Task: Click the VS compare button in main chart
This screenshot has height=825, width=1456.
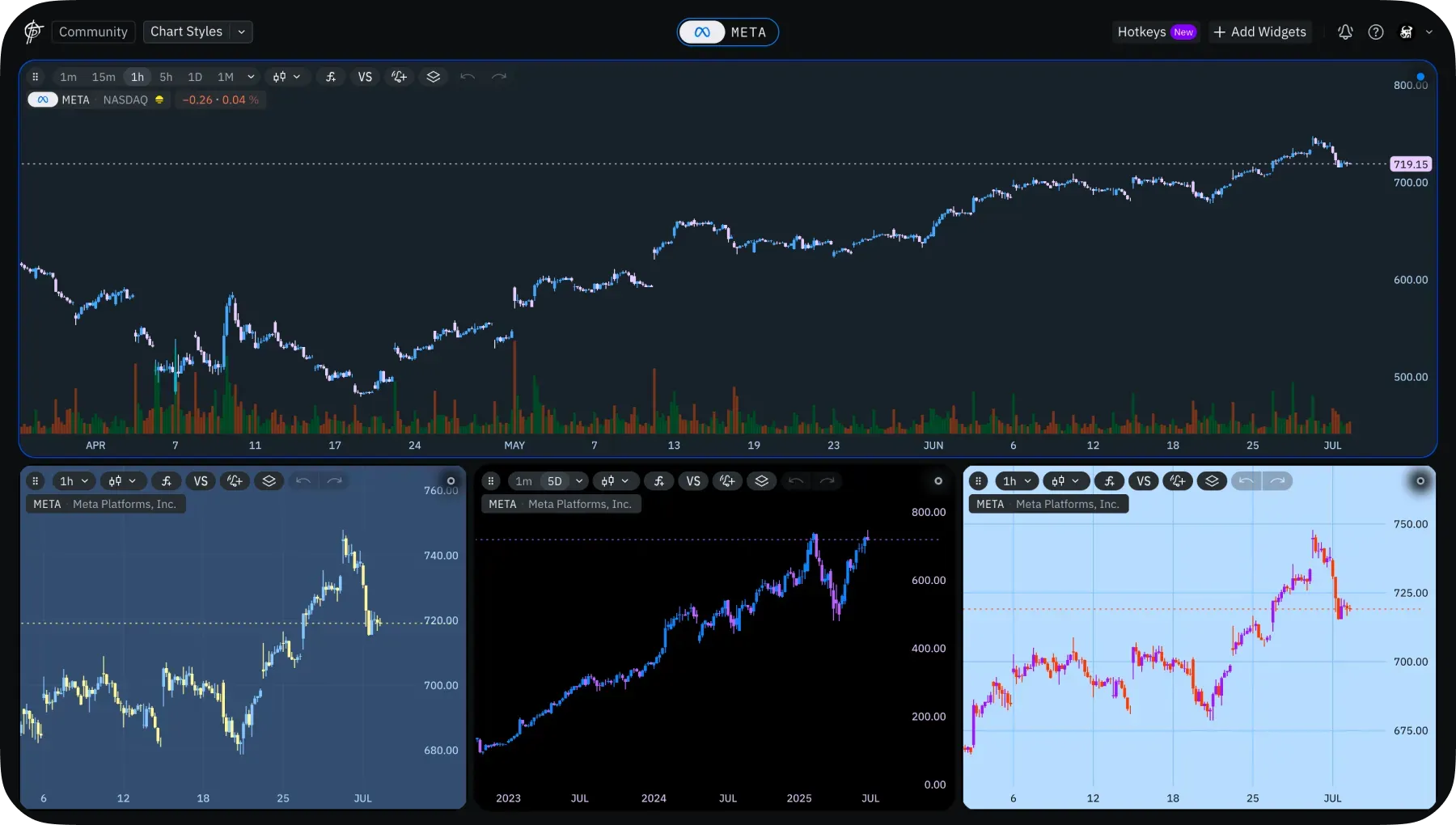Action: click(365, 77)
